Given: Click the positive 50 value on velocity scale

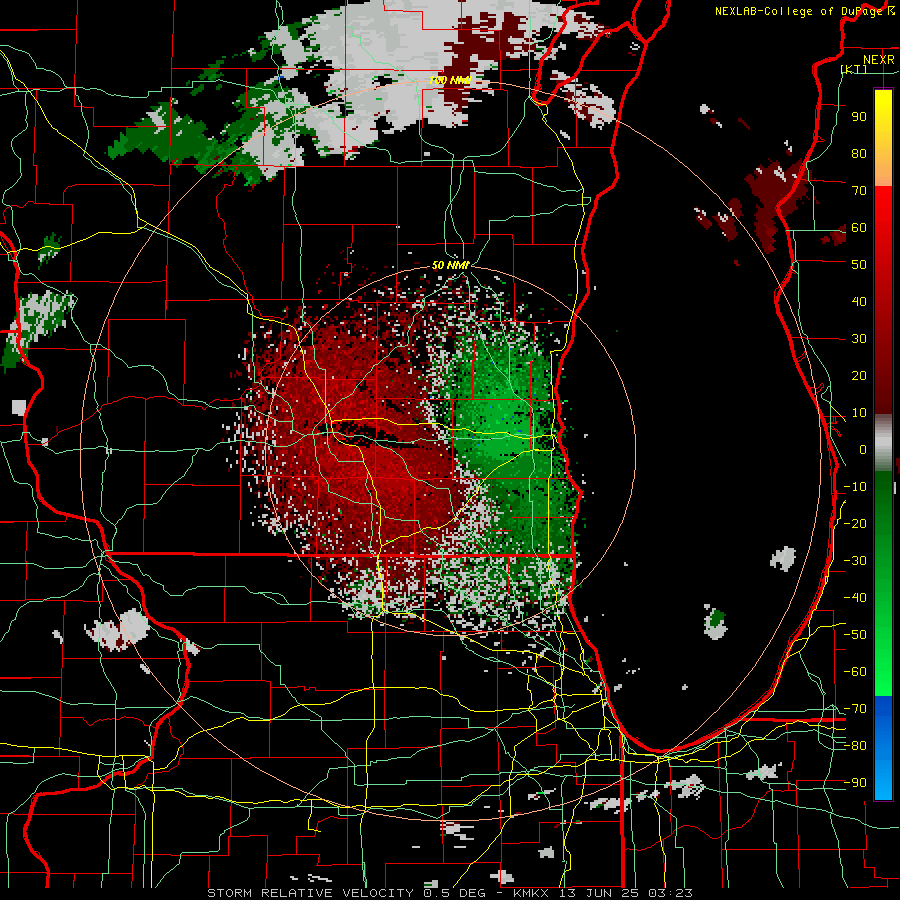Looking at the screenshot, I should tap(859, 265).
